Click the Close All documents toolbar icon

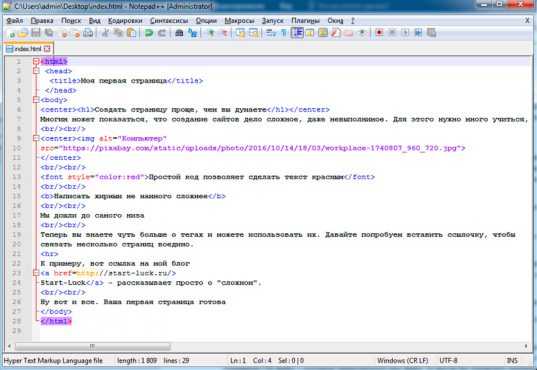[77, 33]
